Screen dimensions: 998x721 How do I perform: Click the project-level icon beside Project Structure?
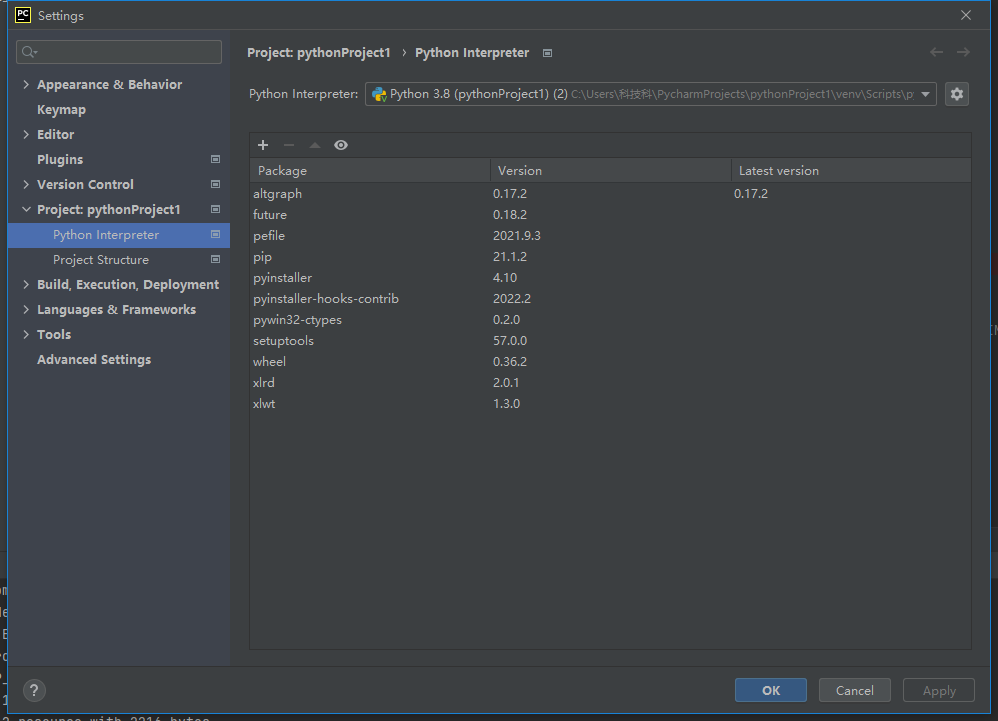pyautogui.click(x=215, y=259)
